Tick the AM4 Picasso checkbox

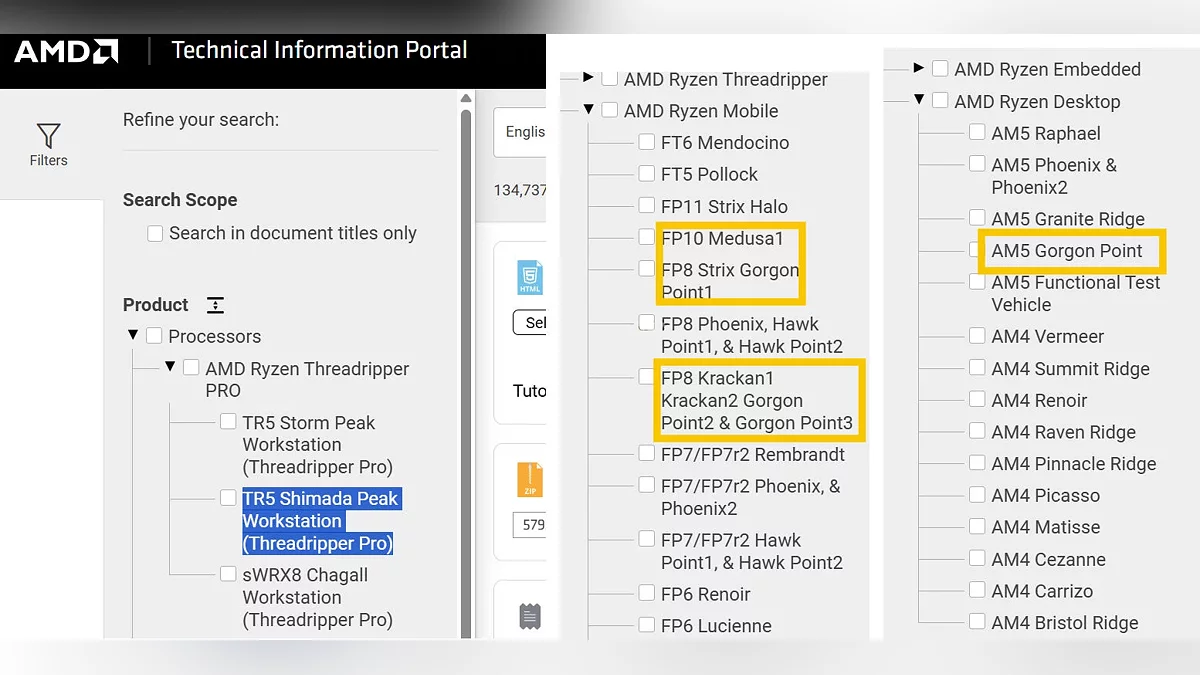[x=977, y=495]
